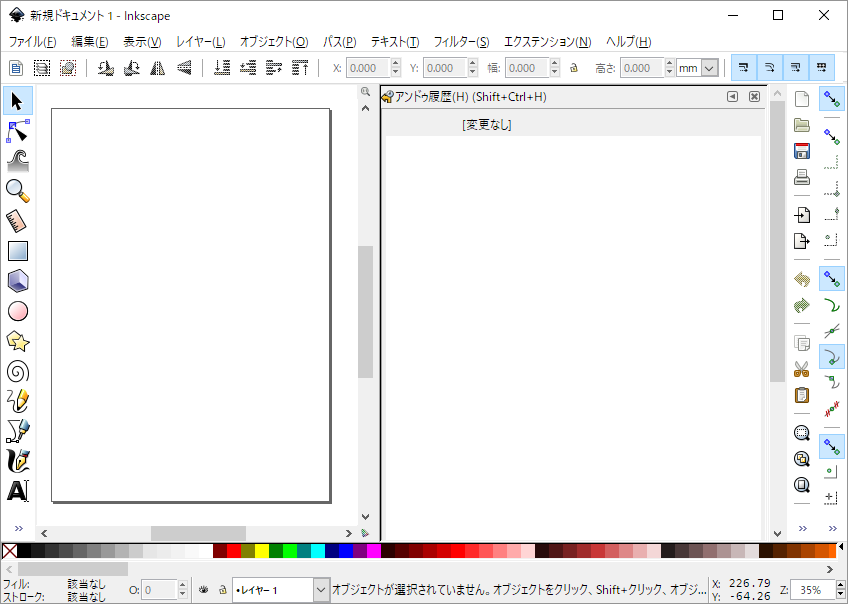Click the scissors Cut icon
Screen dimensions: 848x604
pos(801,369)
